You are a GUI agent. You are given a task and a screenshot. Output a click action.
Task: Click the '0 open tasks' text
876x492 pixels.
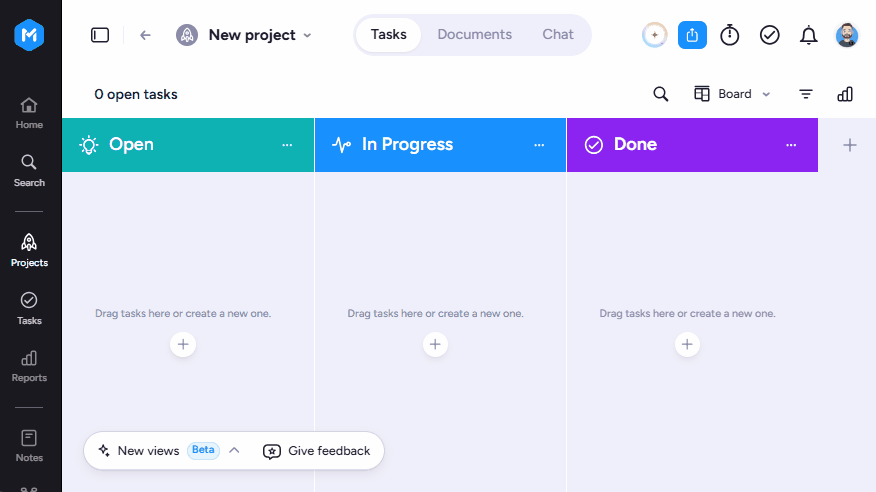pos(136,94)
